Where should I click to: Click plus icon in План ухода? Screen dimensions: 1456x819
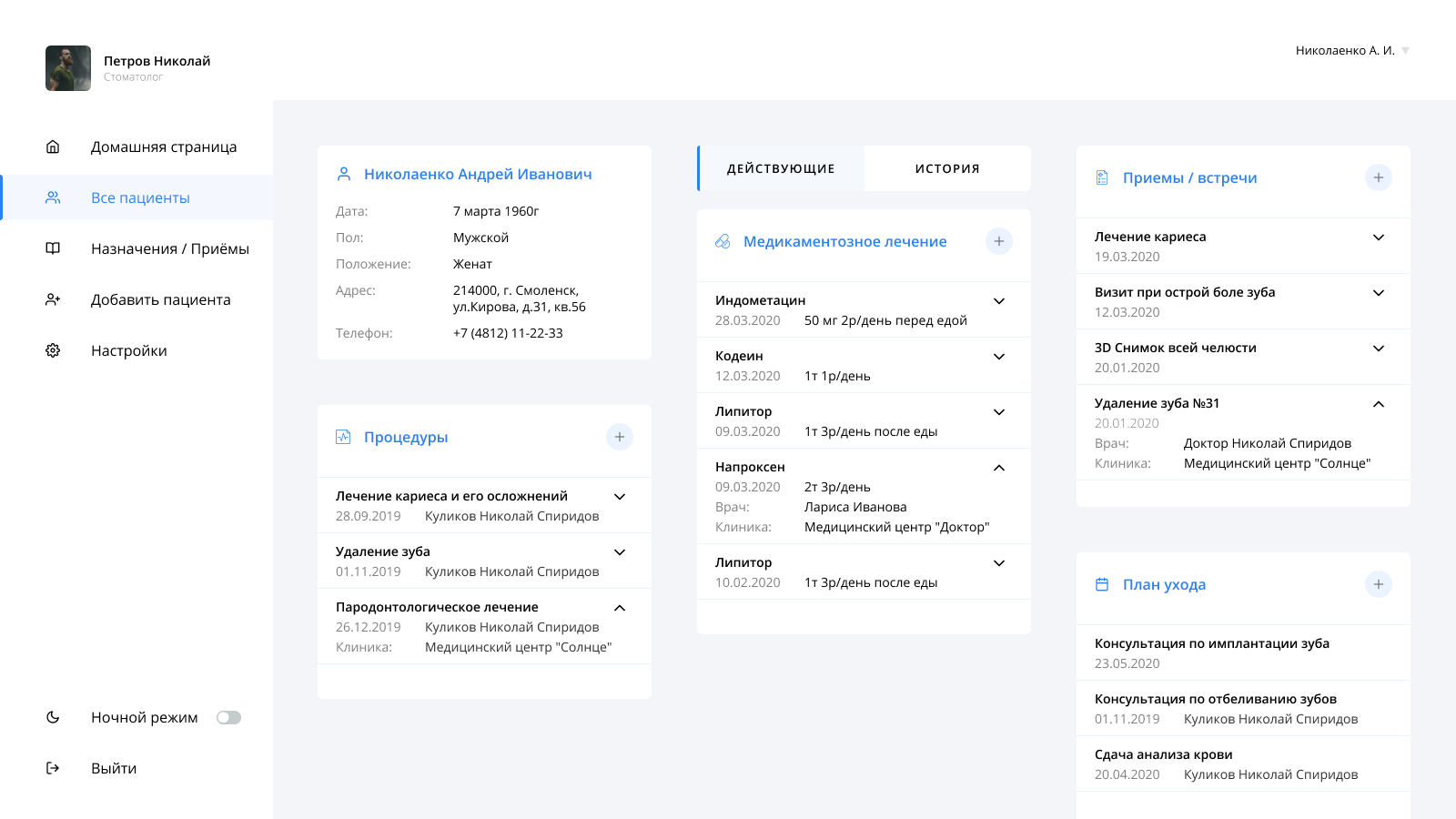(1379, 584)
